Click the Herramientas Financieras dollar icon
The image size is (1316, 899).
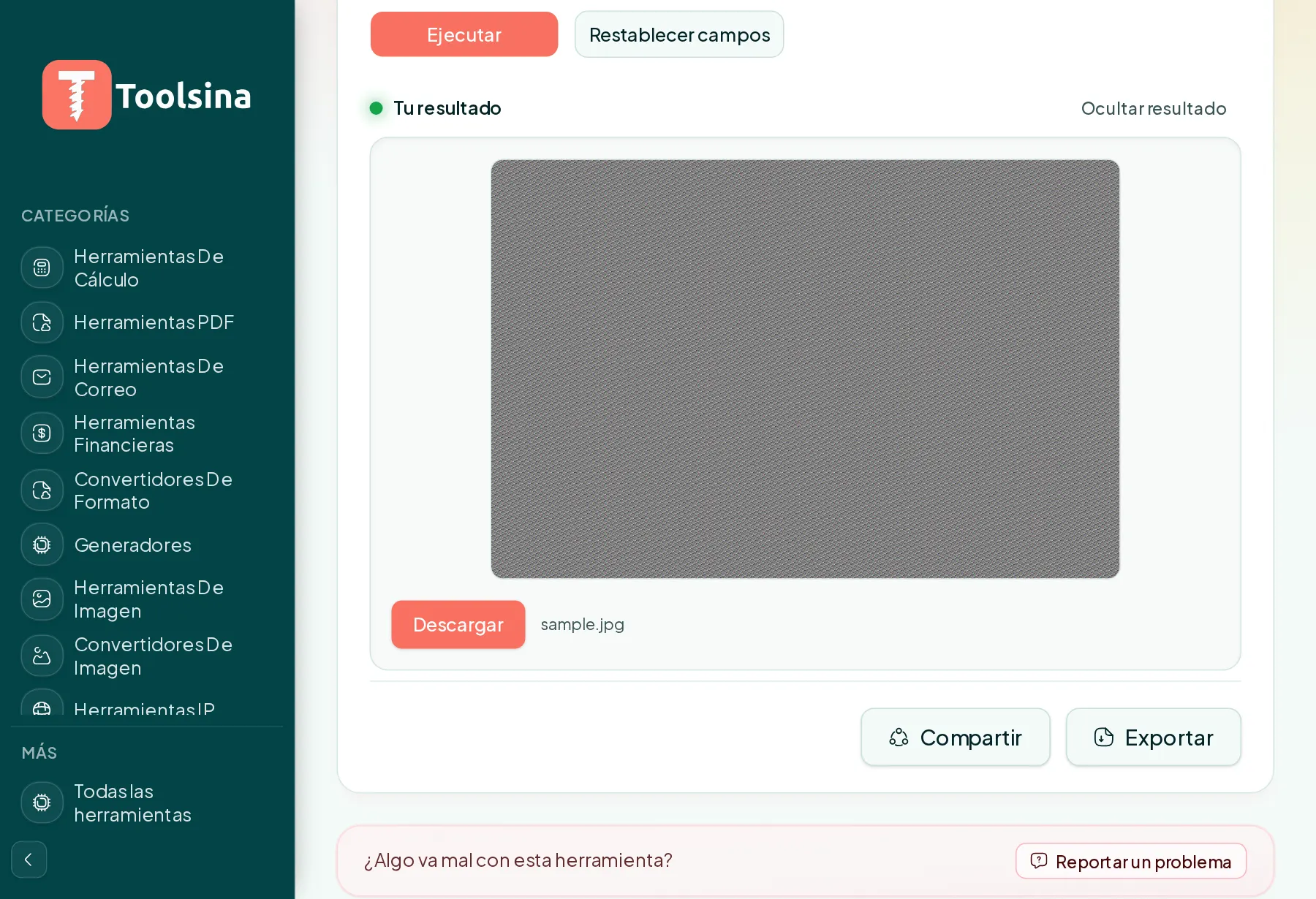pyautogui.click(x=42, y=433)
